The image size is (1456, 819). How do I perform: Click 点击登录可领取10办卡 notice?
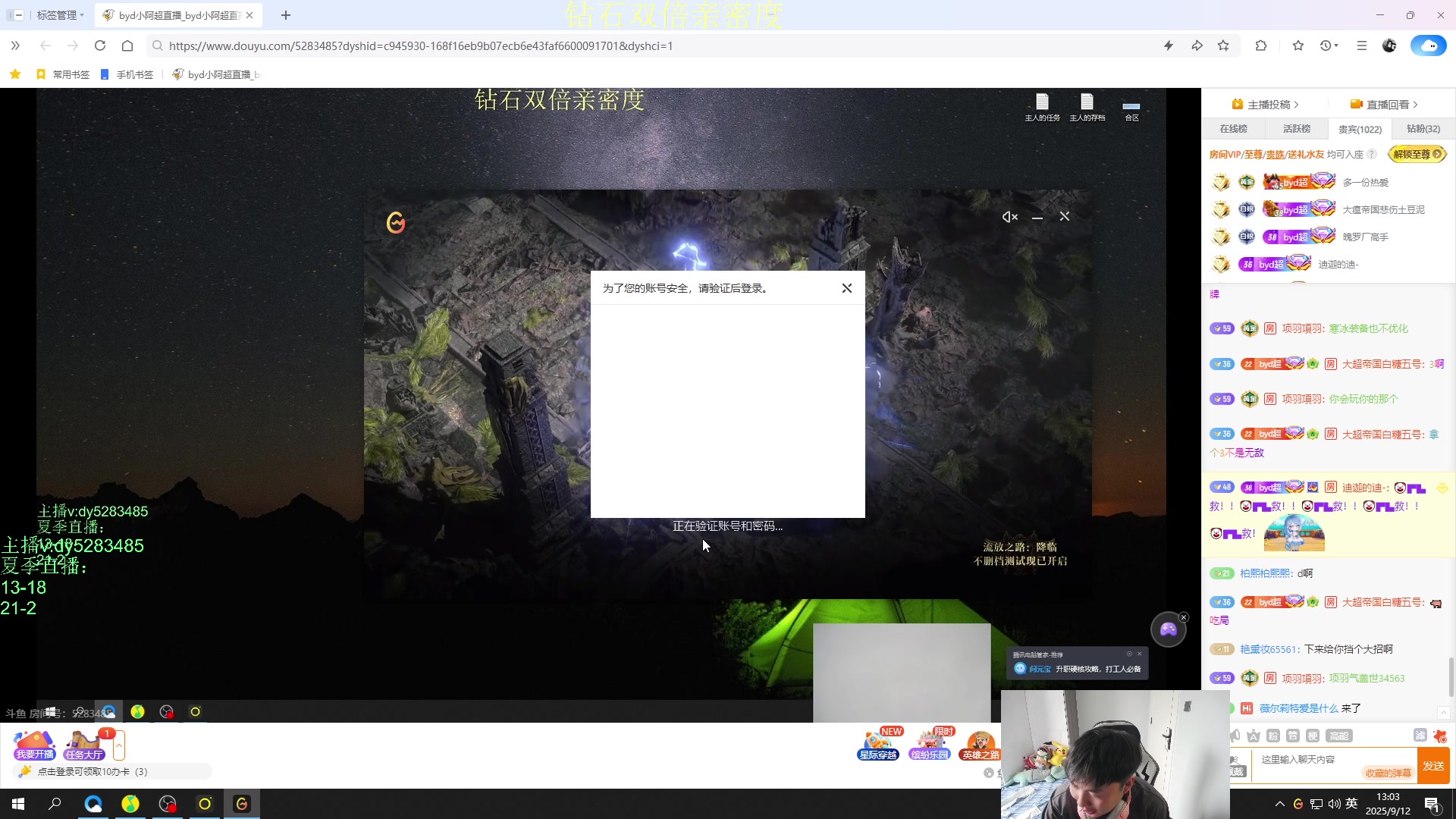[111, 771]
